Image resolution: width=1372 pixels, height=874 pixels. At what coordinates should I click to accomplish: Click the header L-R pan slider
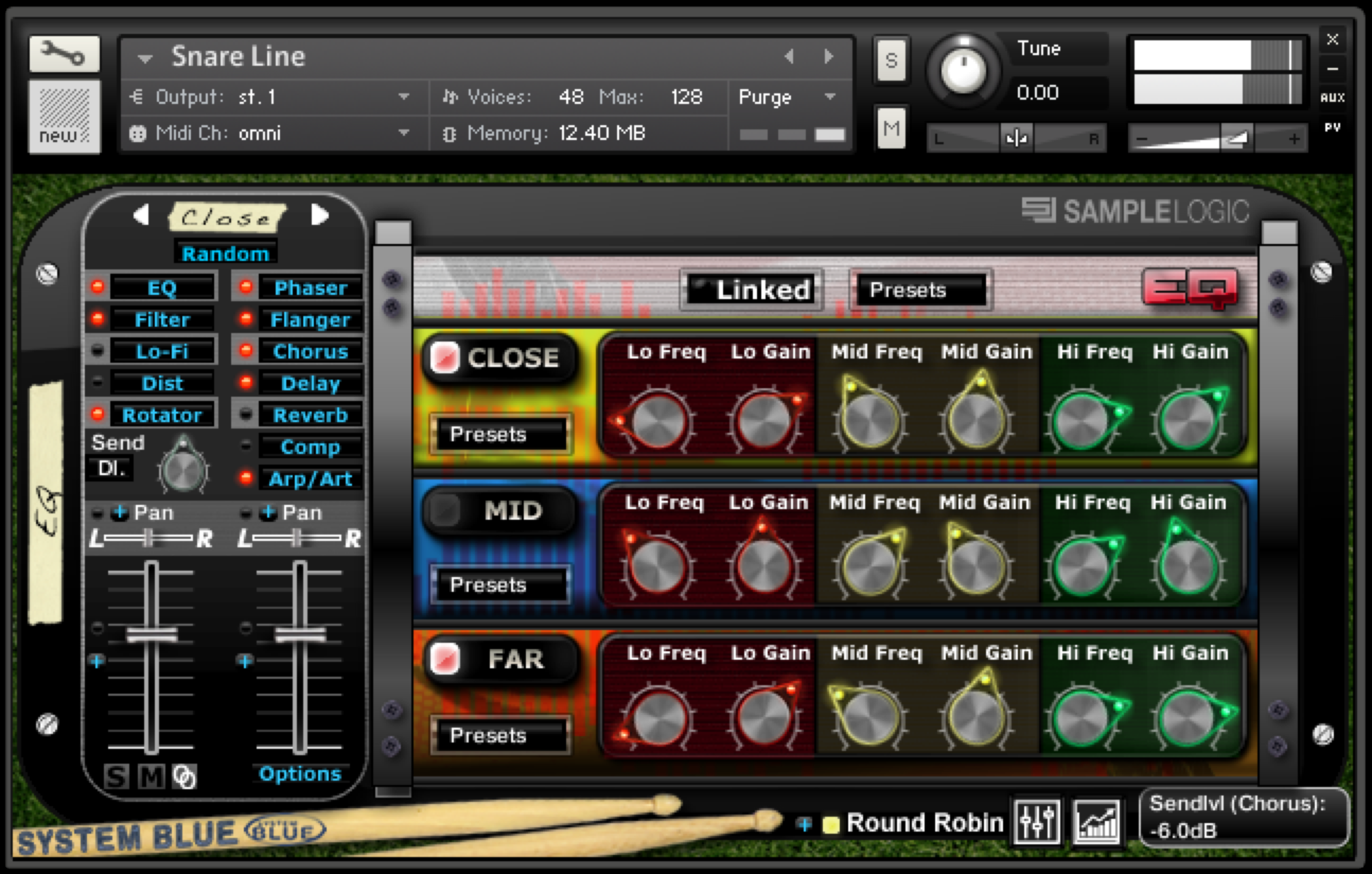coord(1016,138)
